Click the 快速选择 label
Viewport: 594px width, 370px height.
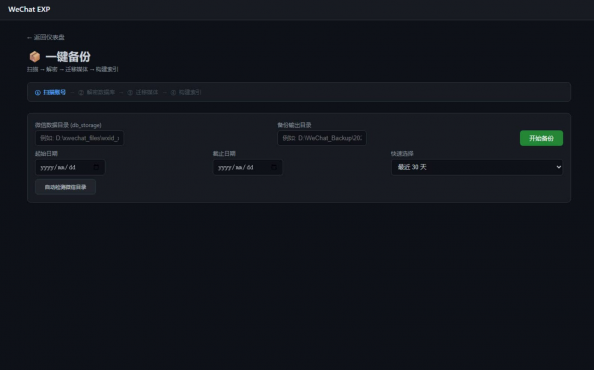click(402, 154)
